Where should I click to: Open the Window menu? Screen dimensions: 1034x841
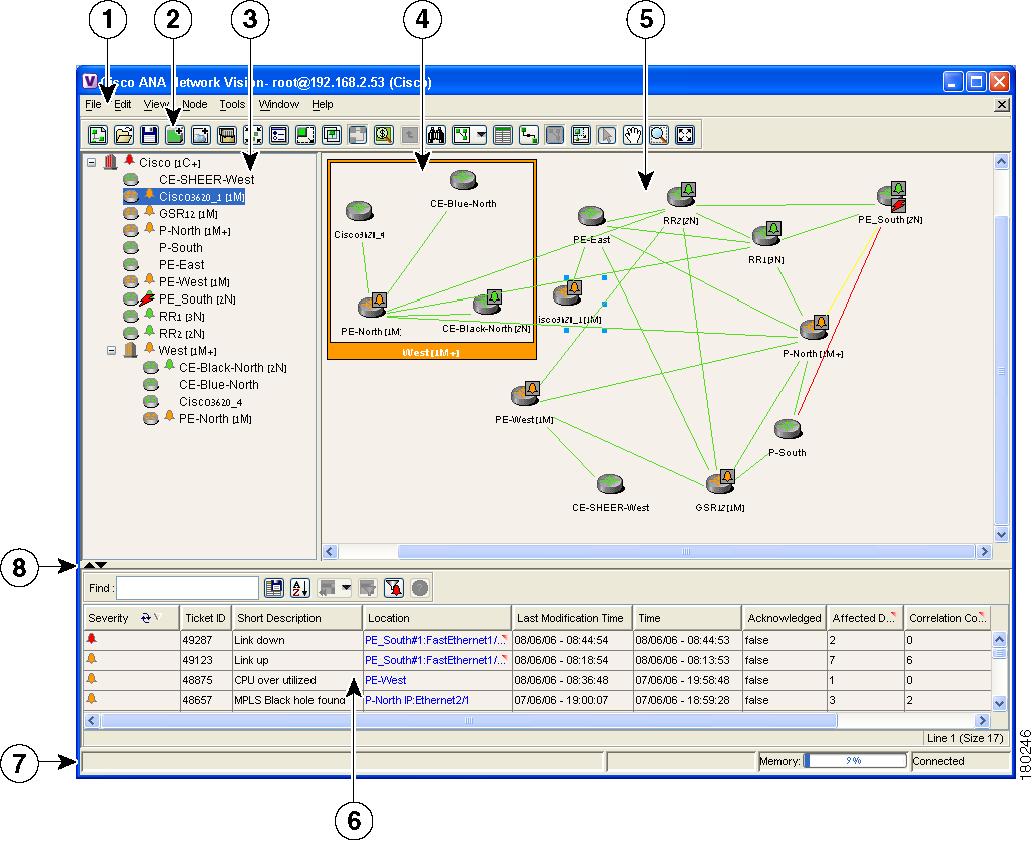point(278,104)
